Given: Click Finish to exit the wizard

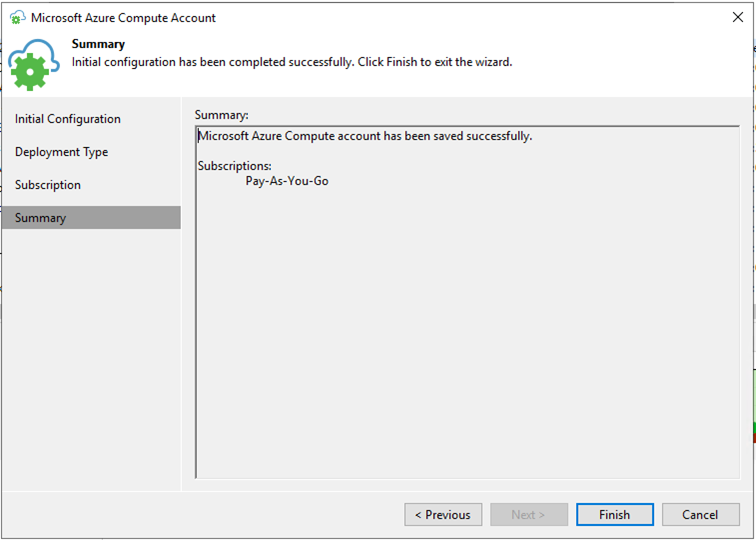Looking at the screenshot, I should [615, 514].
